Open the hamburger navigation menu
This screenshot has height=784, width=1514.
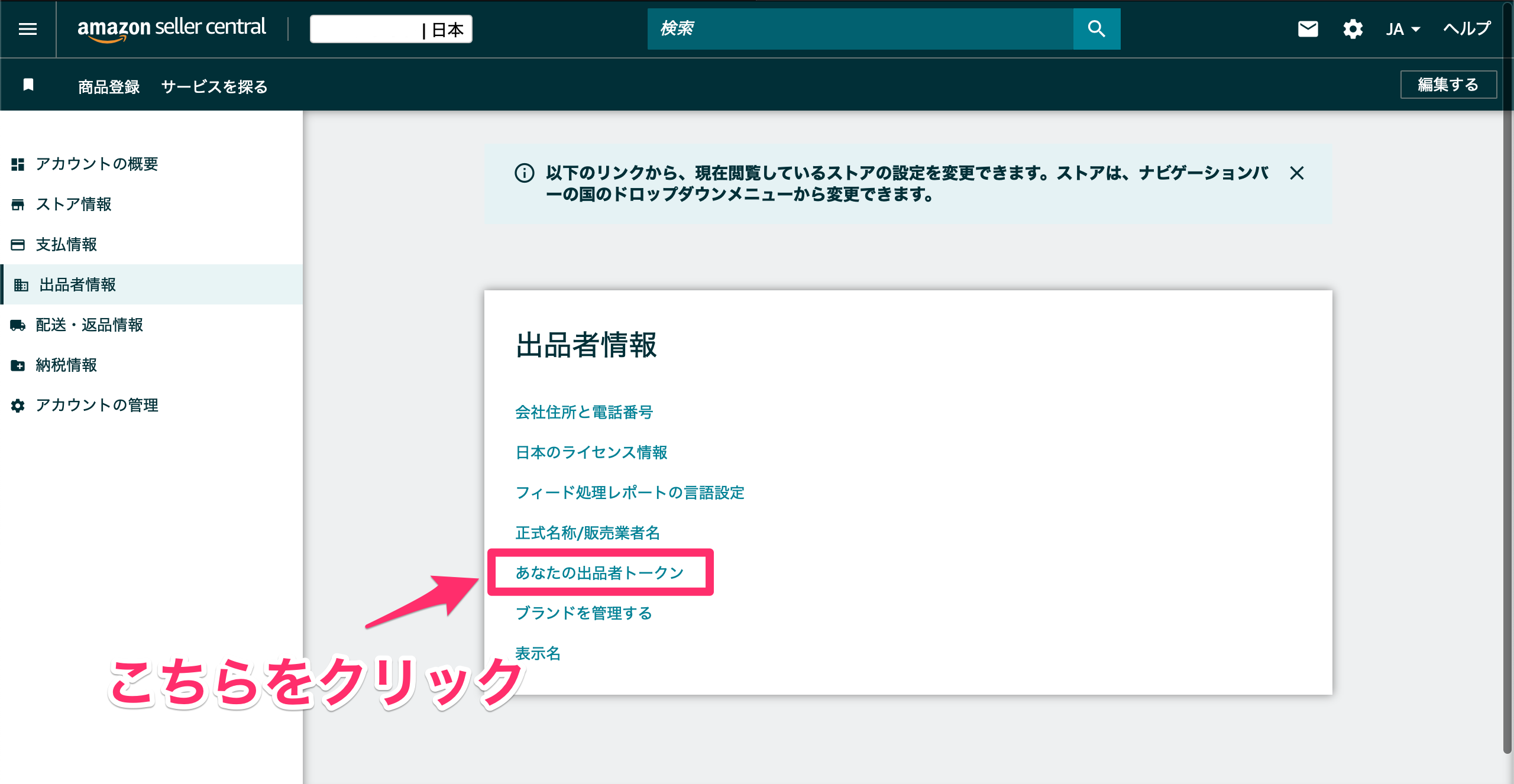[x=27, y=28]
